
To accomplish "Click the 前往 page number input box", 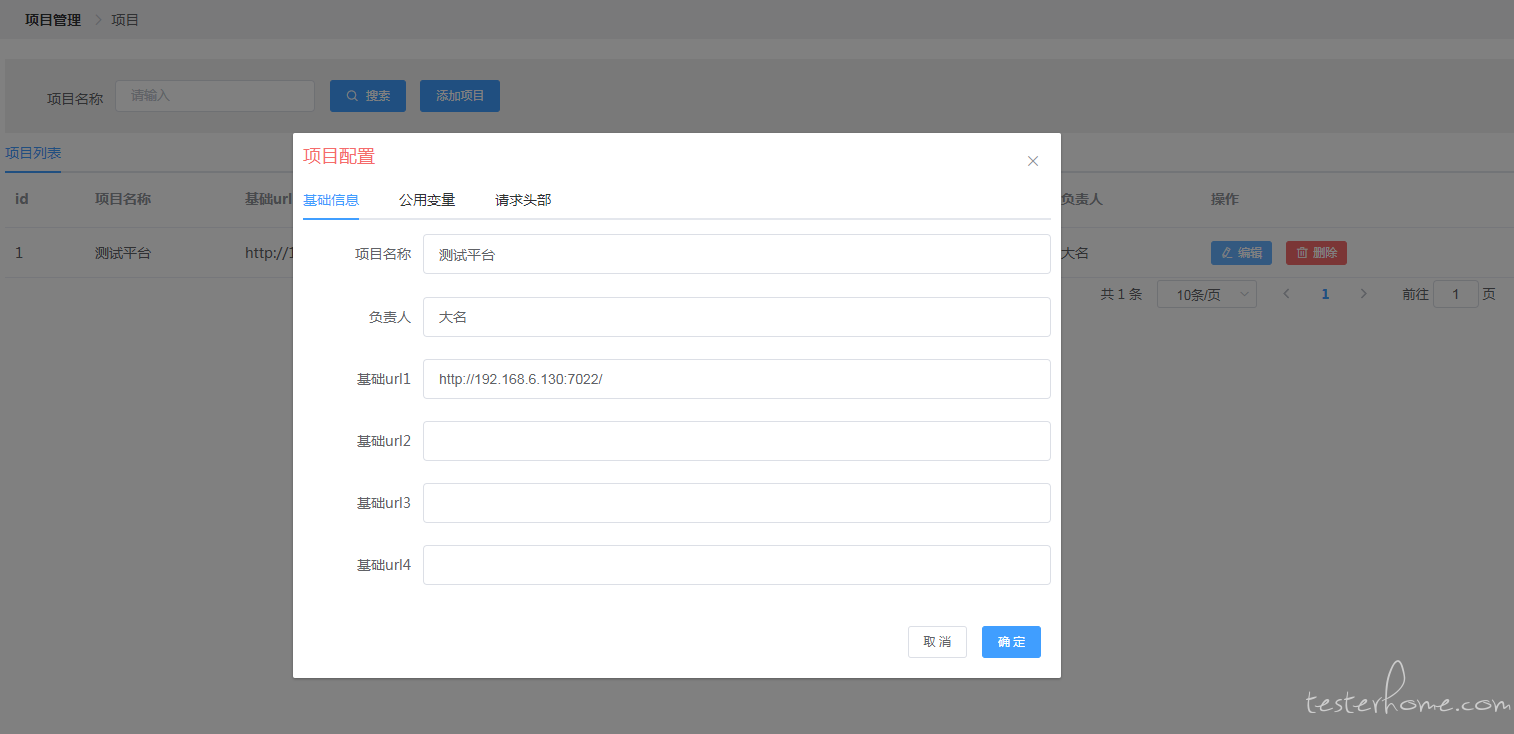I will point(1456,294).
